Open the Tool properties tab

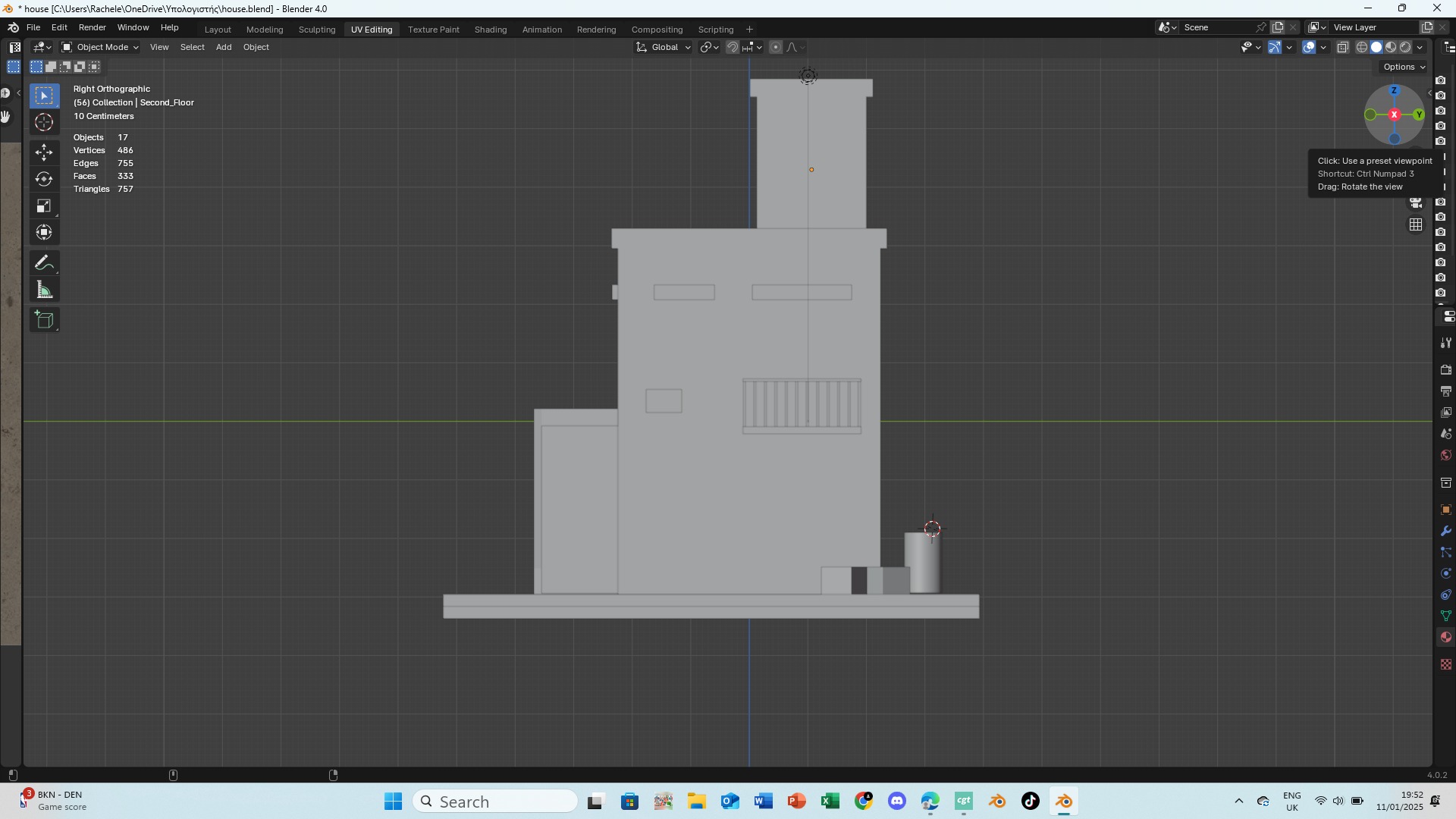tap(1446, 343)
